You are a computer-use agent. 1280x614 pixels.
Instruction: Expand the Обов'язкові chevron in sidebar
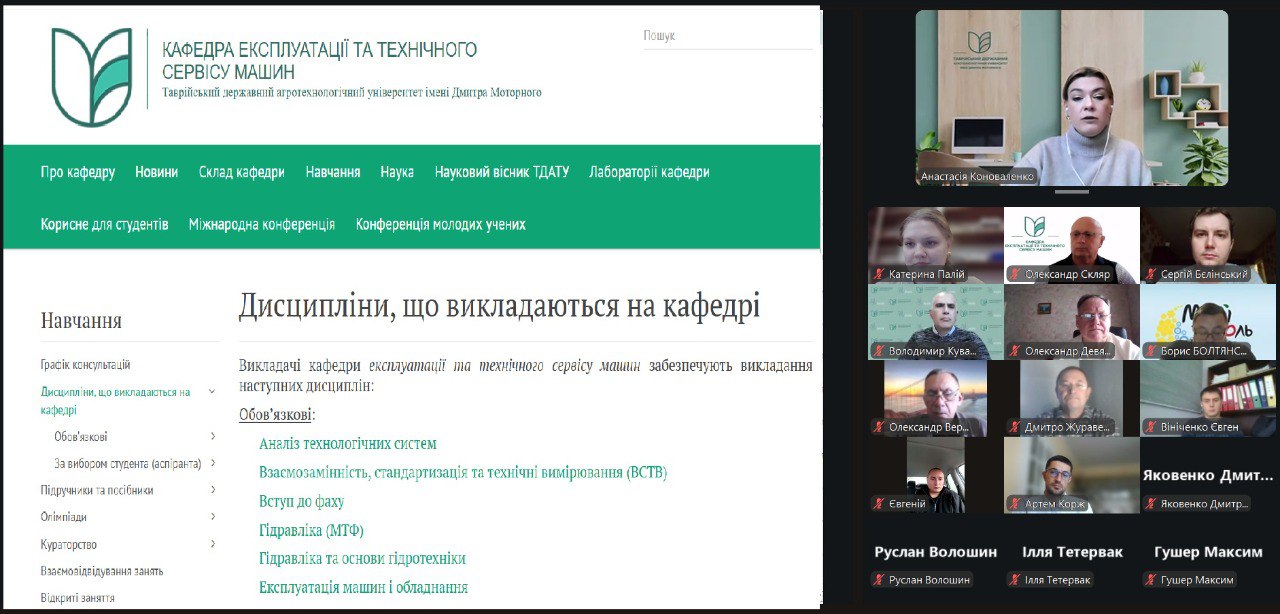click(x=213, y=436)
